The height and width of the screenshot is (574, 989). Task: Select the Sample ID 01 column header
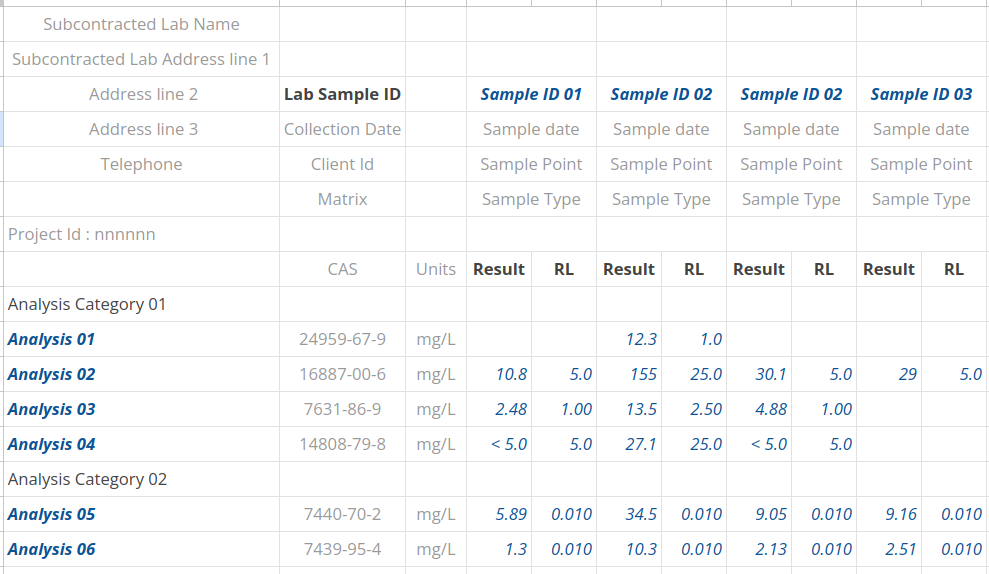point(531,94)
